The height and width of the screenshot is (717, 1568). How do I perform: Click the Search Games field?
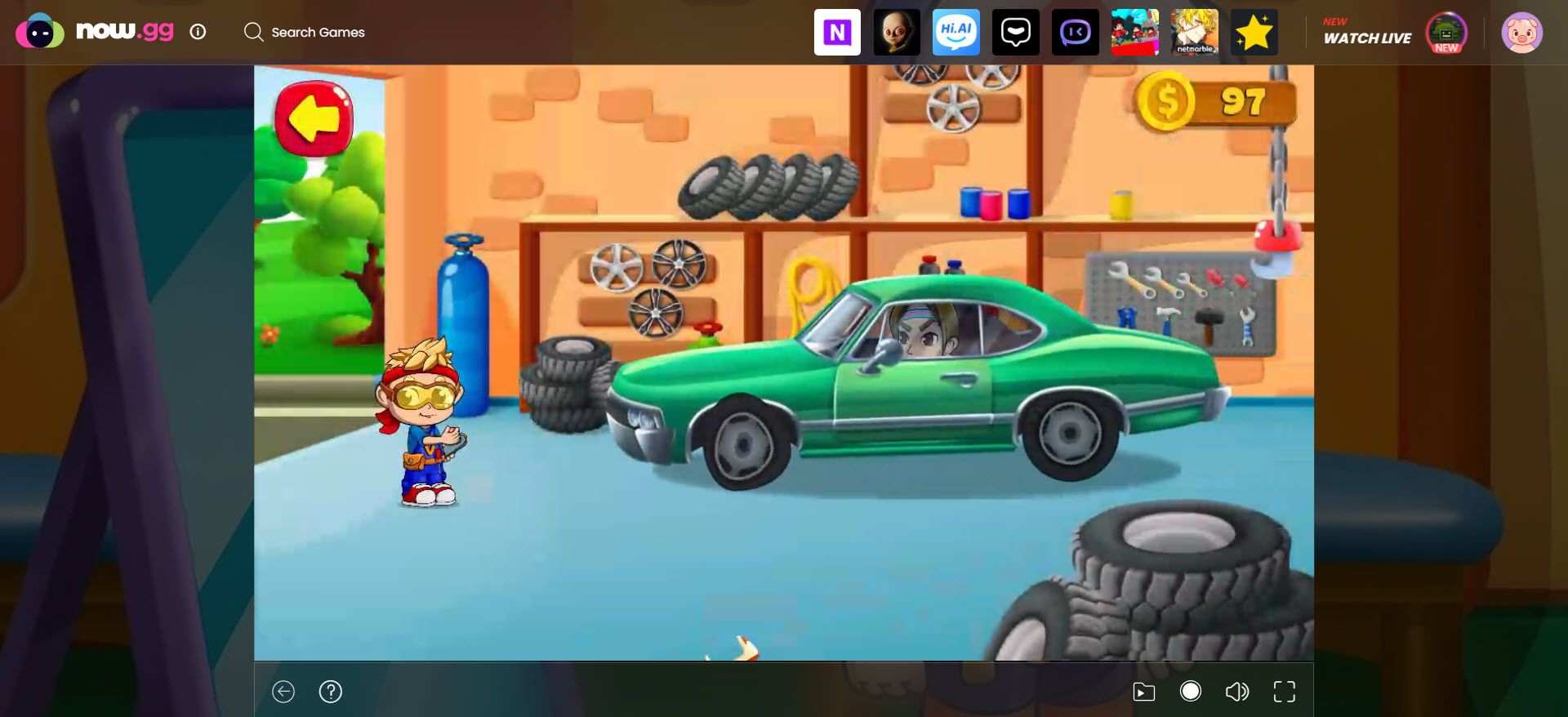pos(305,32)
